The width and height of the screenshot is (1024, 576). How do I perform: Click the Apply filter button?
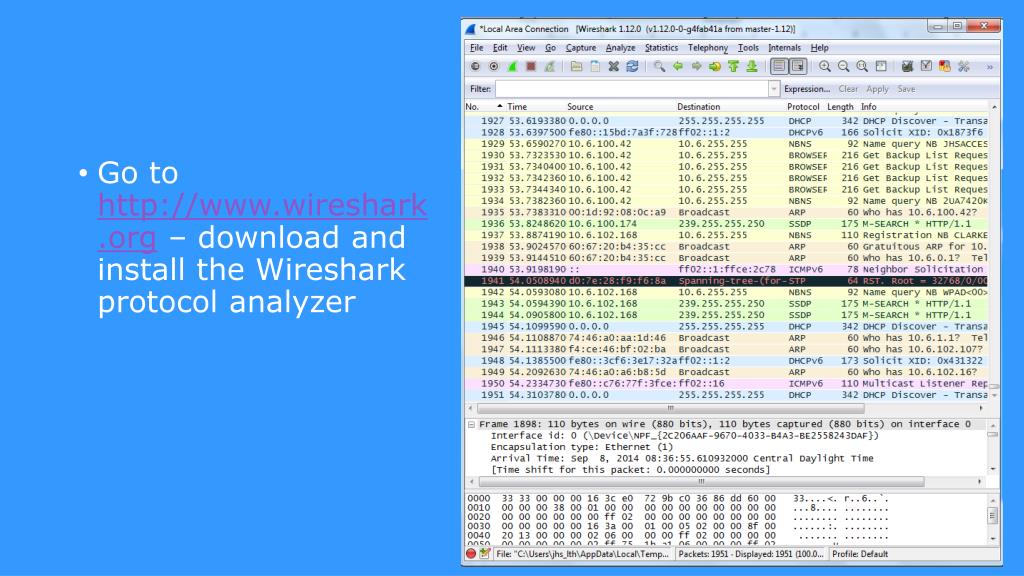tap(877, 89)
